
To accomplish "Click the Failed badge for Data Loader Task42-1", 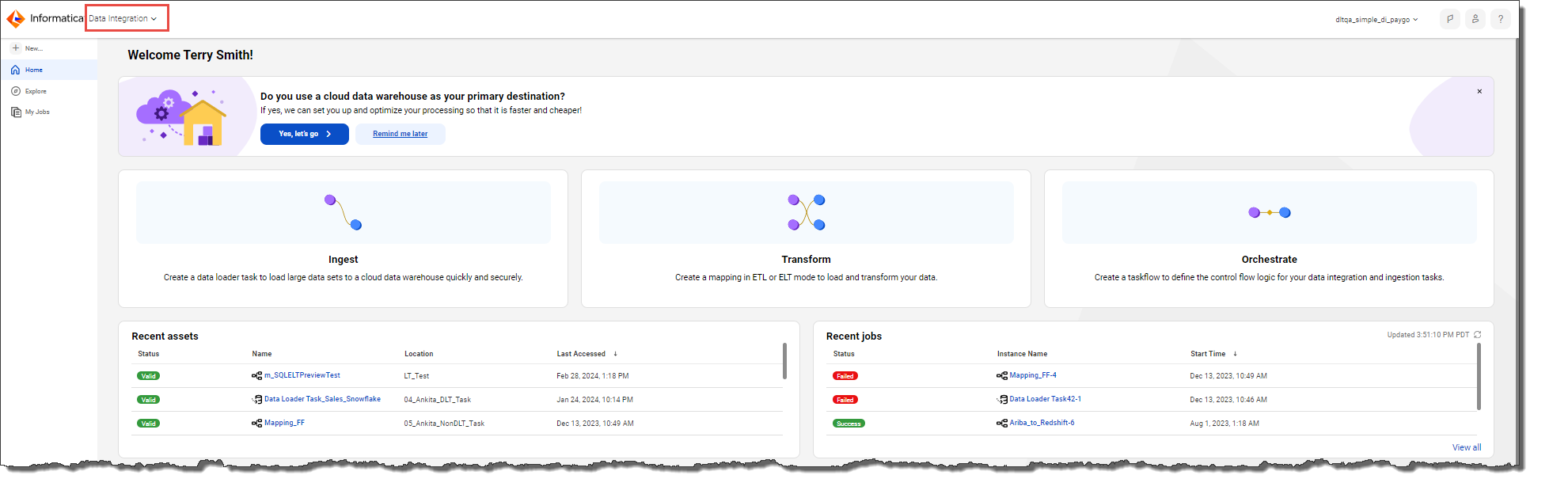I will [845, 400].
